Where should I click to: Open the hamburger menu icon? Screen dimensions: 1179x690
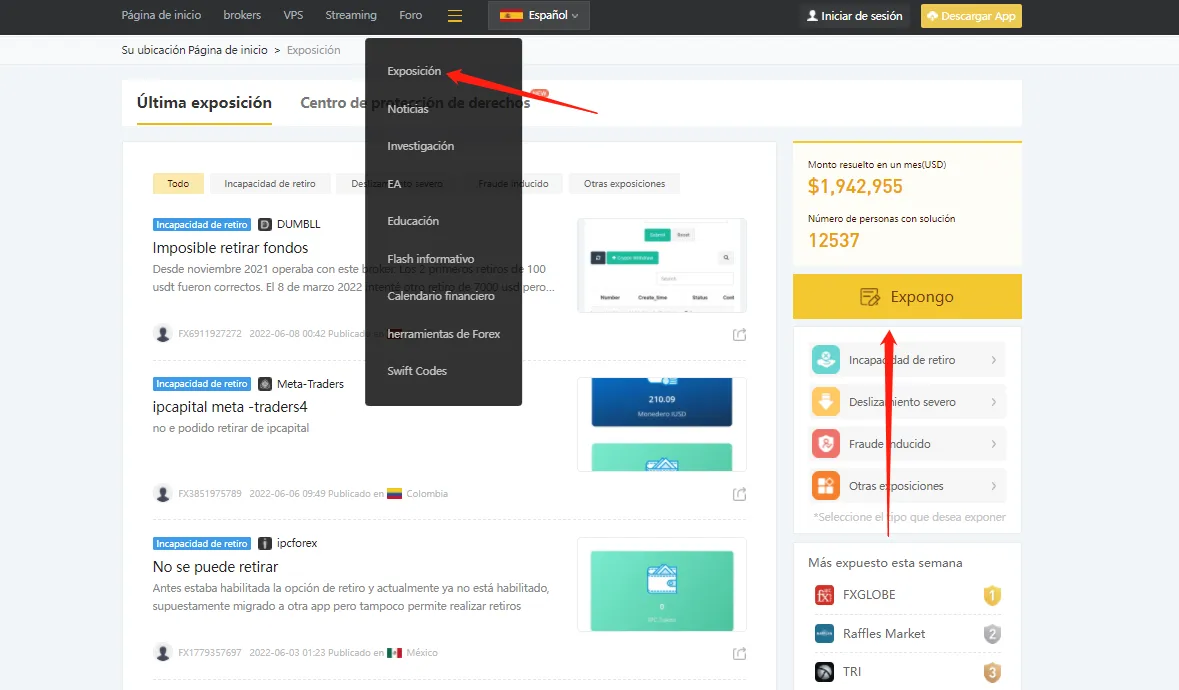pos(455,16)
